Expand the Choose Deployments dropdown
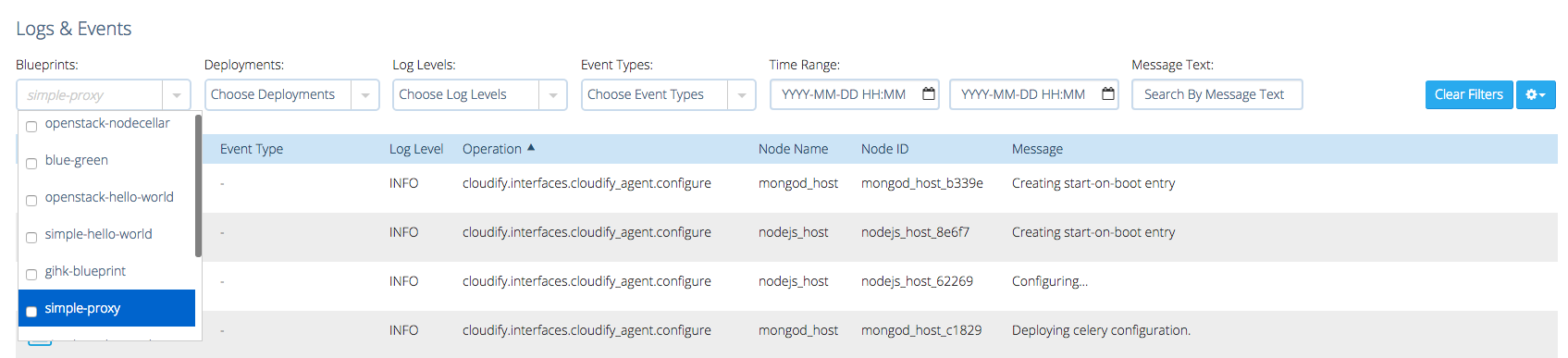The image size is (1568, 358). tap(365, 94)
